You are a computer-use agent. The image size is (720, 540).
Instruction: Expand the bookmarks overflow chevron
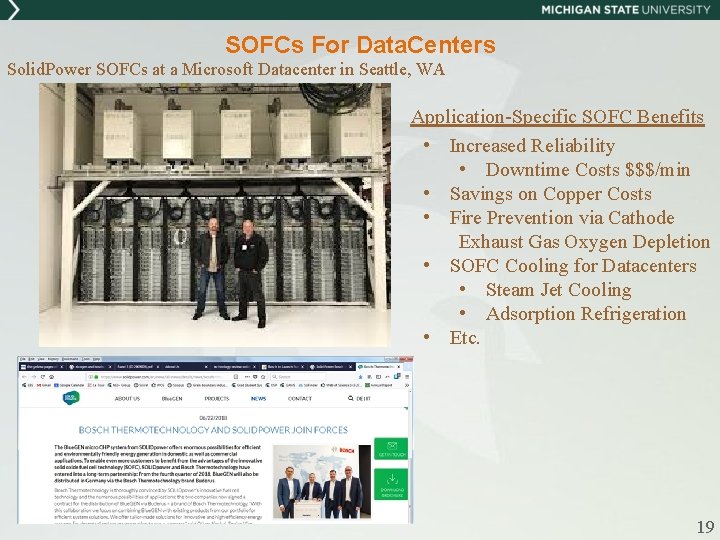[407, 385]
